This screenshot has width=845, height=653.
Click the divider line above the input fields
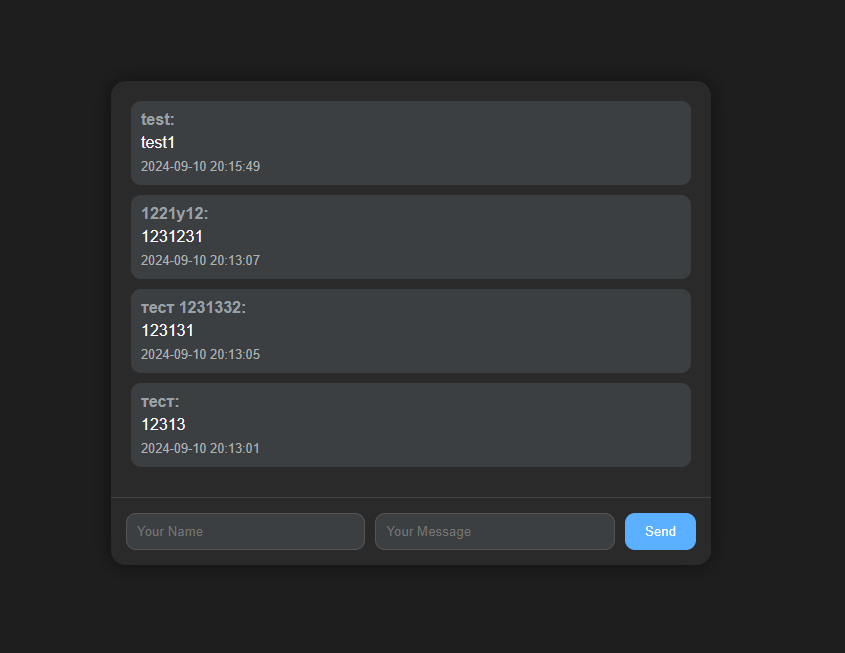point(411,497)
